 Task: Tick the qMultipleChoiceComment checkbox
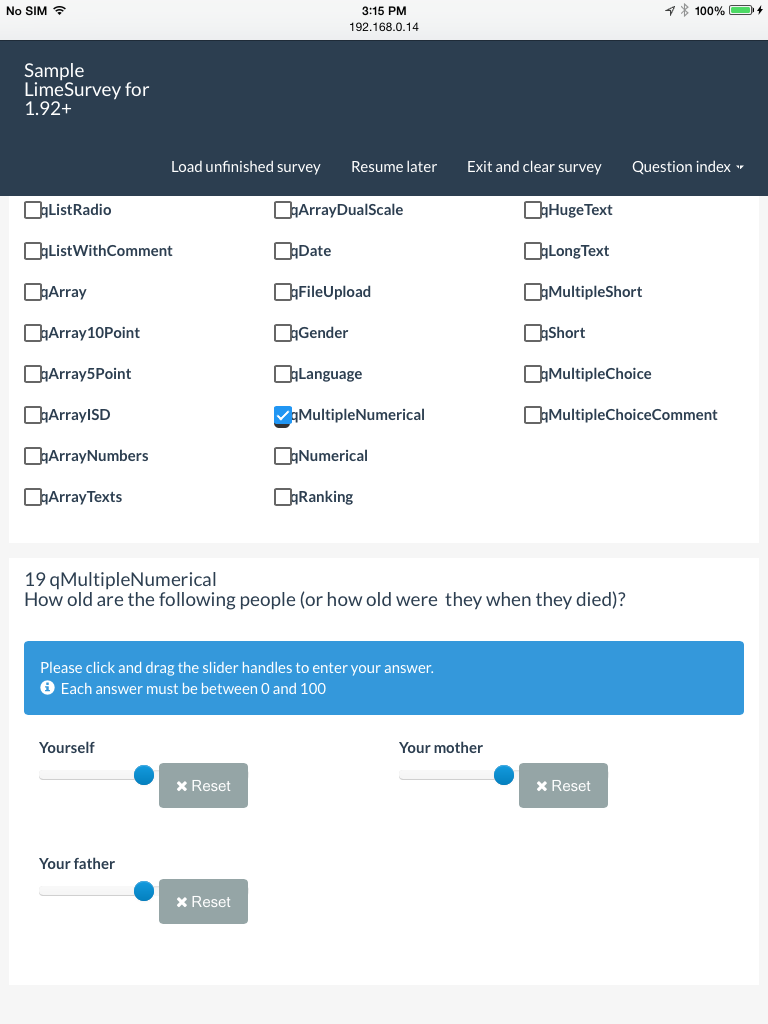pos(533,415)
